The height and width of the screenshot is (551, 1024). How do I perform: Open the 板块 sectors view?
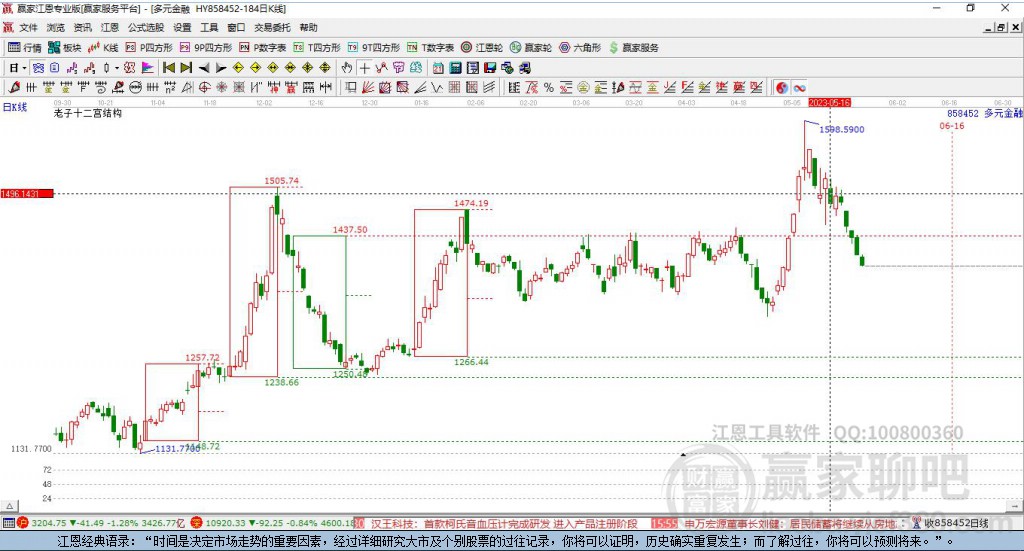65,48
